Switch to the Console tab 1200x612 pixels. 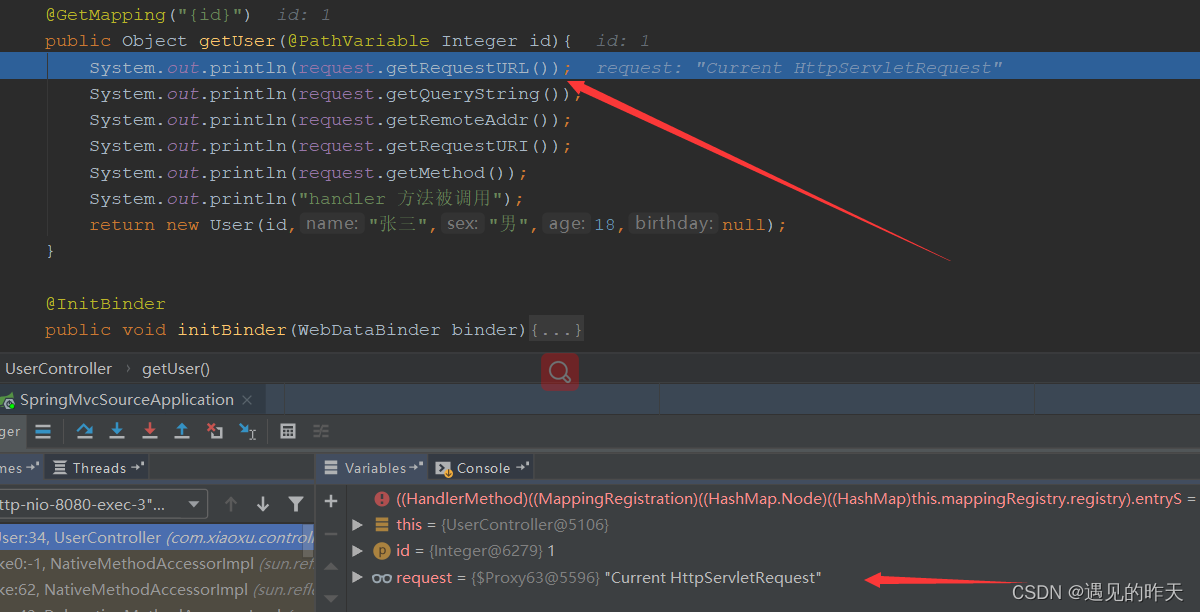pos(483,468)
